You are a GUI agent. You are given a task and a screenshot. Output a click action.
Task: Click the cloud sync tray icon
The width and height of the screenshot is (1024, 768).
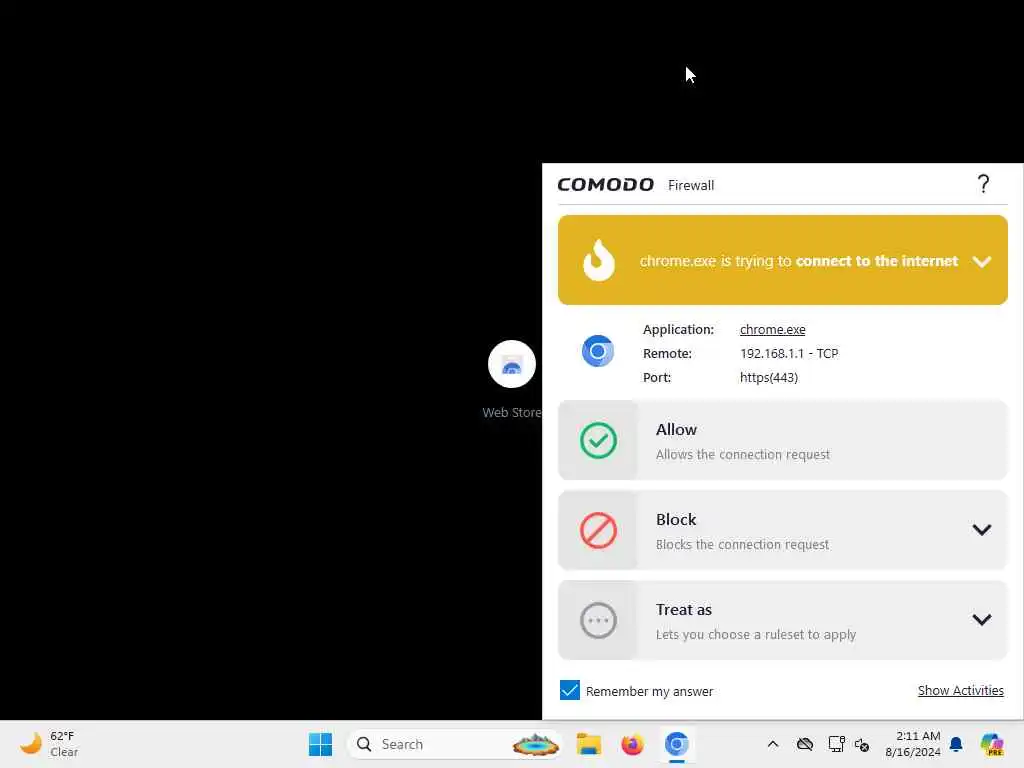805,744
